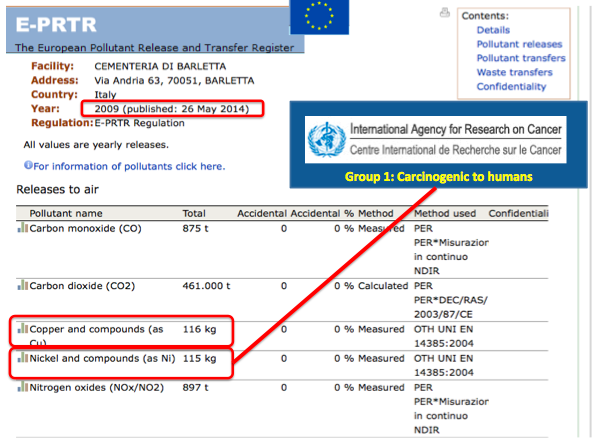
Task: Click 'Nitrogen oxides (NOx/NO2)' pollutant name
Action: point(97,387)
